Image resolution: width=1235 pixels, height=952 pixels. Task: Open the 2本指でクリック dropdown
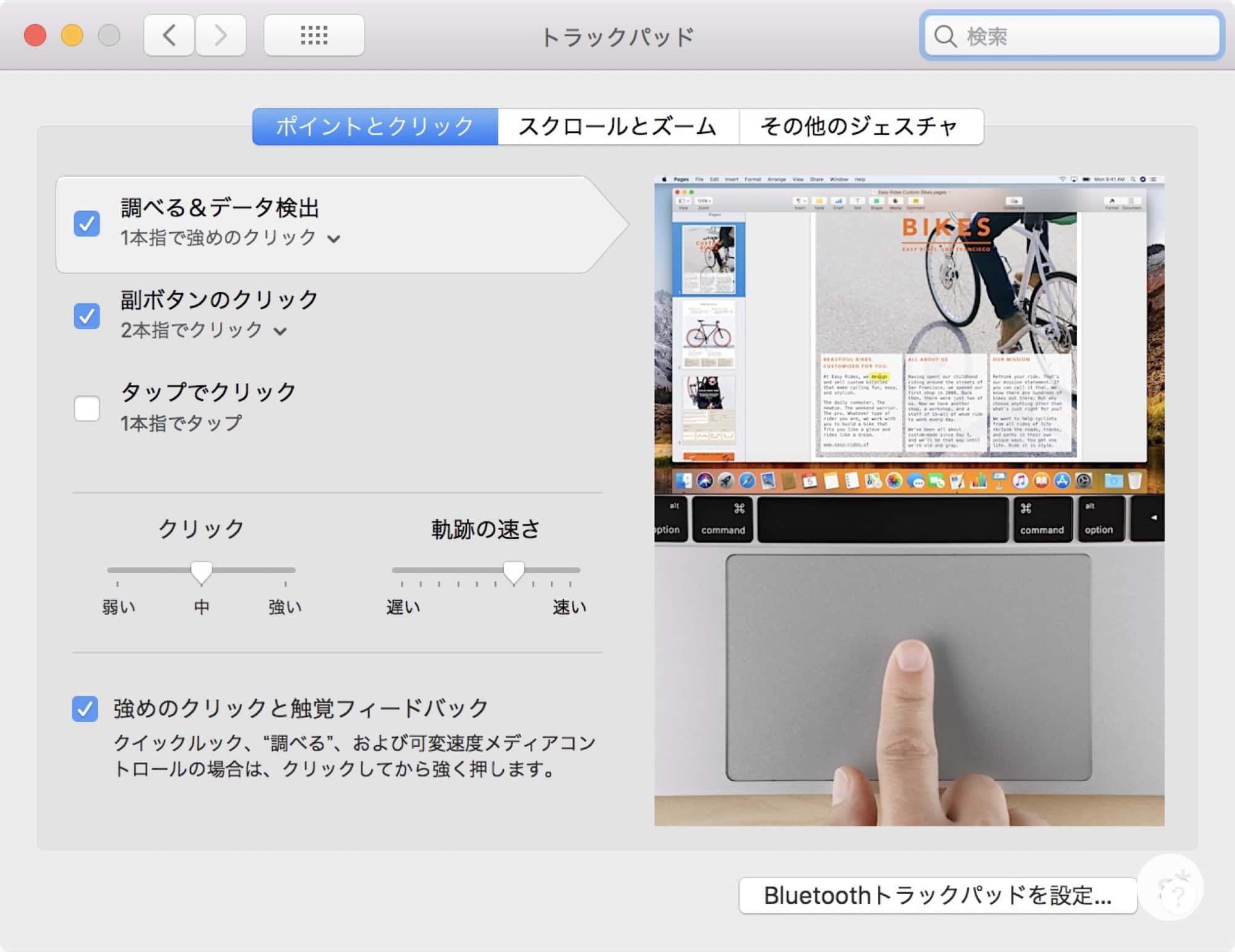pyautogui.click(x=204, y=330)
